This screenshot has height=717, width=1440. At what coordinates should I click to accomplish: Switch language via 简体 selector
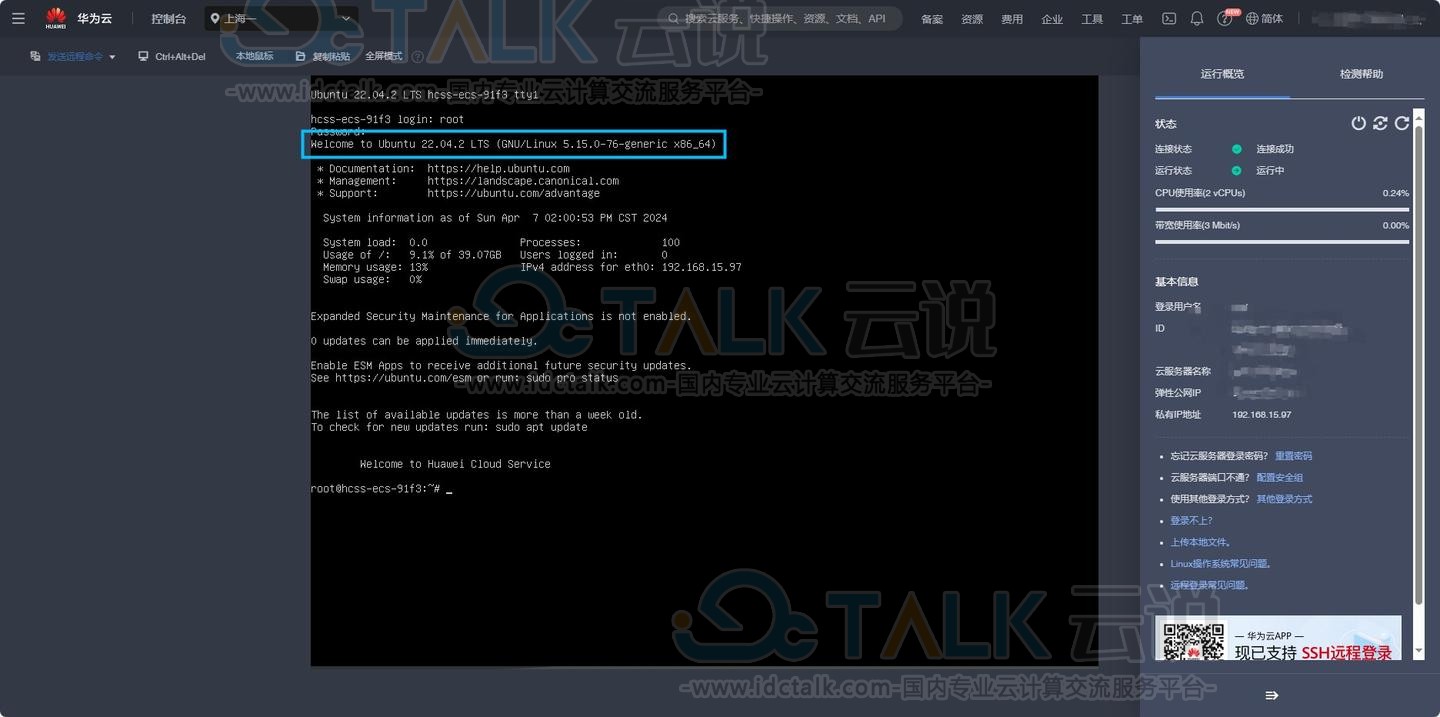[x=1264, y=18]
